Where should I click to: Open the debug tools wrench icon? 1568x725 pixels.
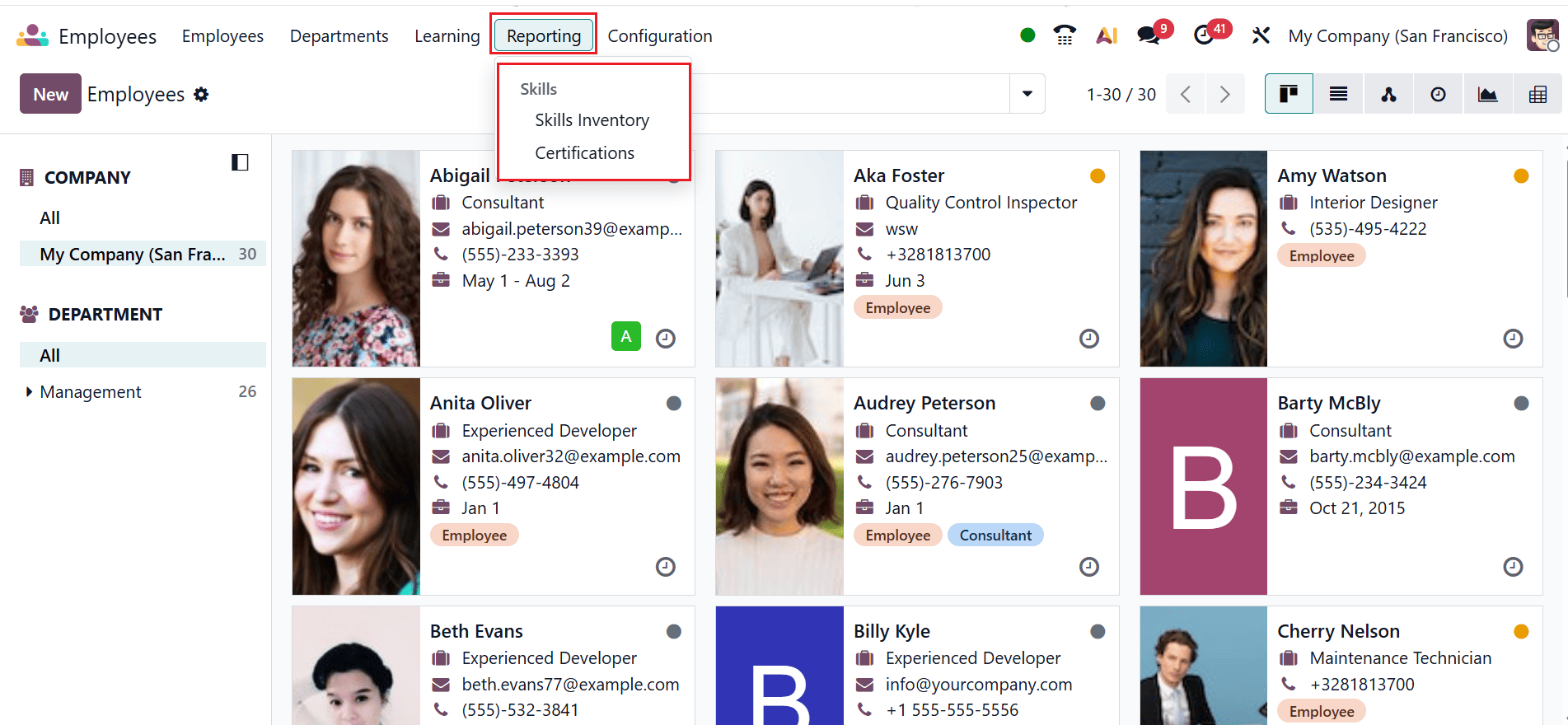(x=1261, y=35)
